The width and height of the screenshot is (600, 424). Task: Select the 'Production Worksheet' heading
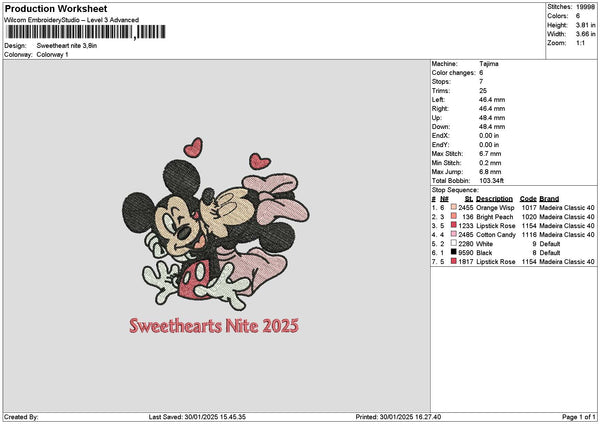pyautogui.click(x=56, y=8)
